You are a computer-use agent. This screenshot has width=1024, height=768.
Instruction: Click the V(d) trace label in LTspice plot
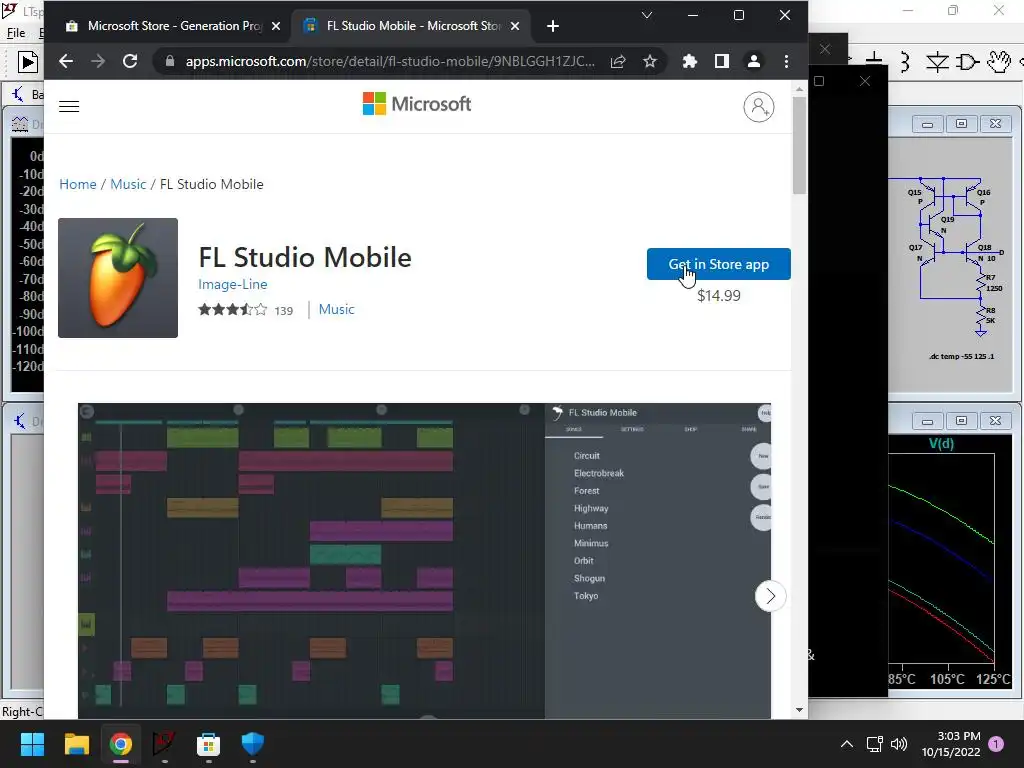coord(941,443)
